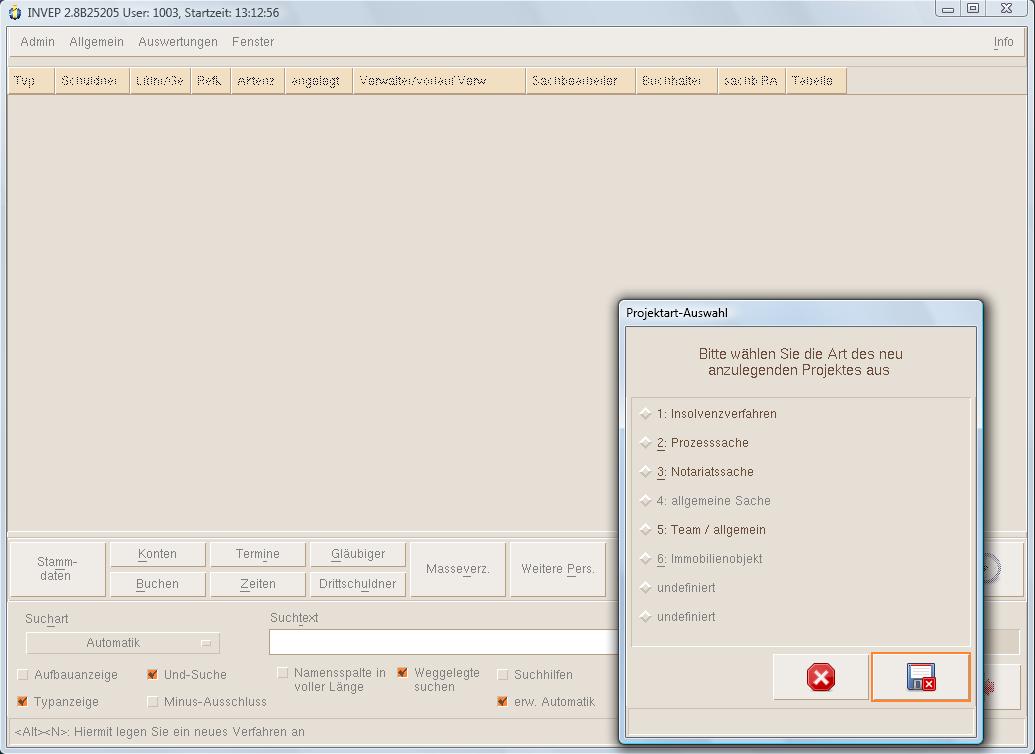Click the Masseverz. button
This screenshot has height=754, width=1035.
[x=457, y=569]
